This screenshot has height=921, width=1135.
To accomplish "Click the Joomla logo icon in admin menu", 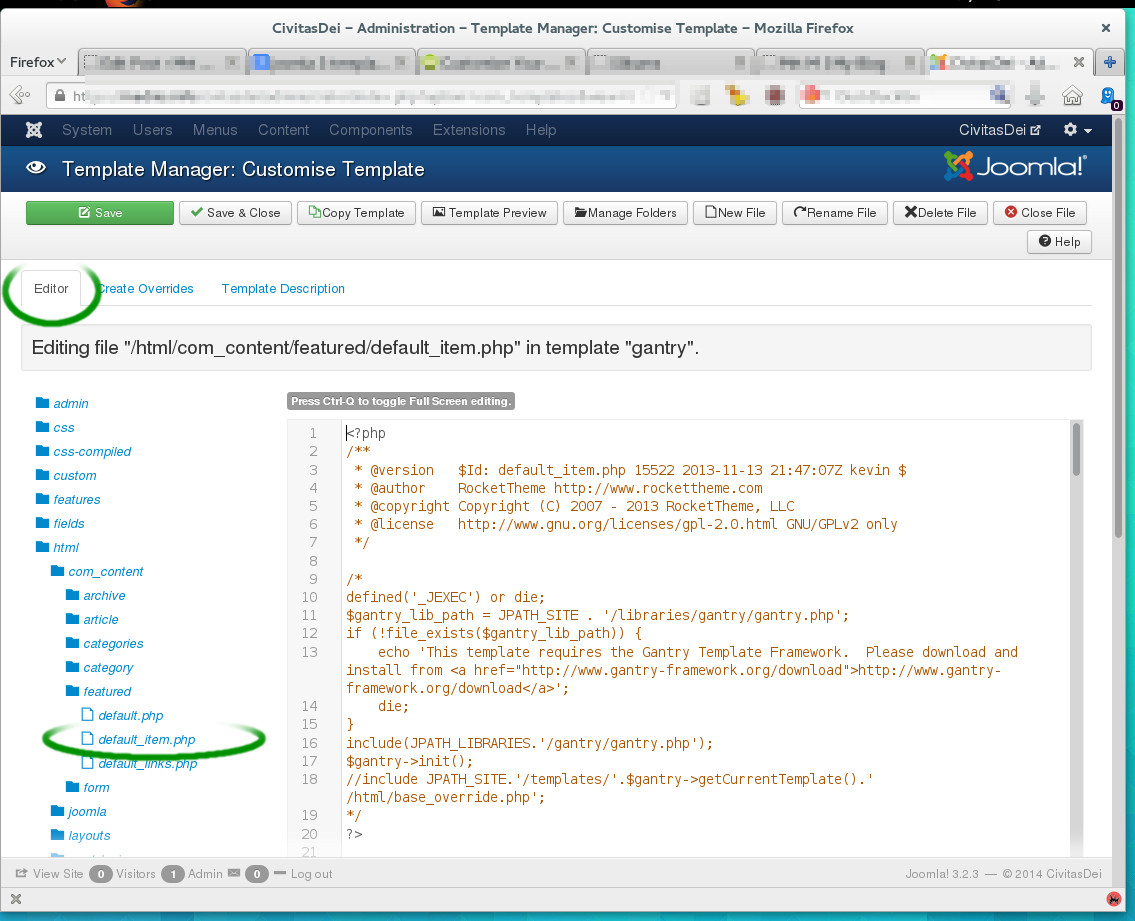I will pyautogui.click(x=34, y=130).
